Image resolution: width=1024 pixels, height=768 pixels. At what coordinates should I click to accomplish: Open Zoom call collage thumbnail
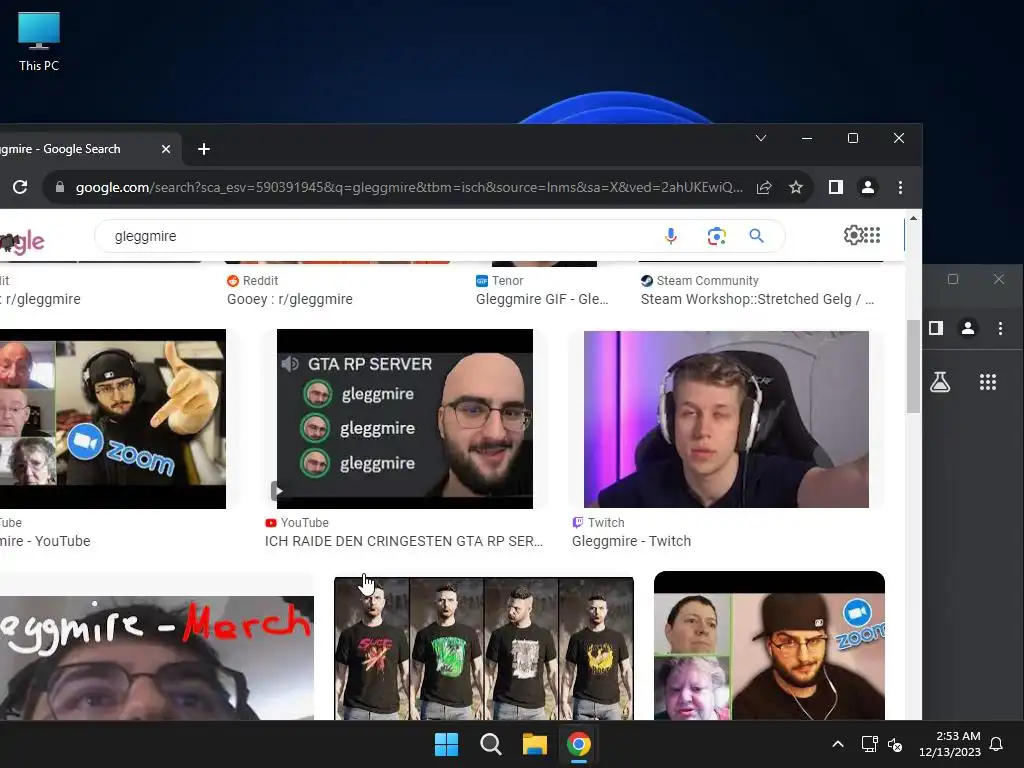coord(769,646)
